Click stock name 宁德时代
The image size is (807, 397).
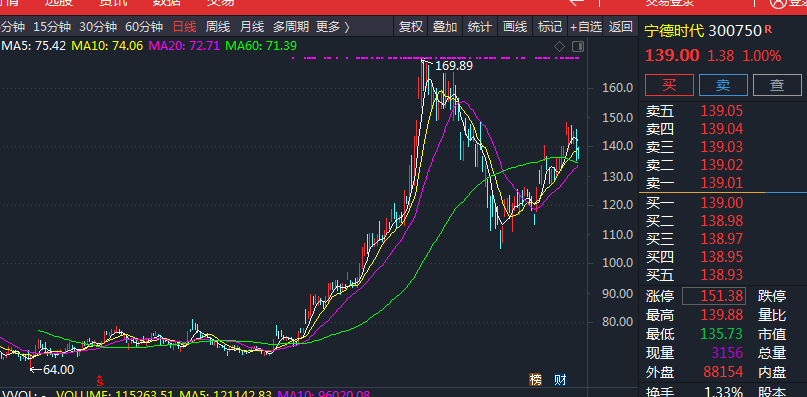click(674, 31)
